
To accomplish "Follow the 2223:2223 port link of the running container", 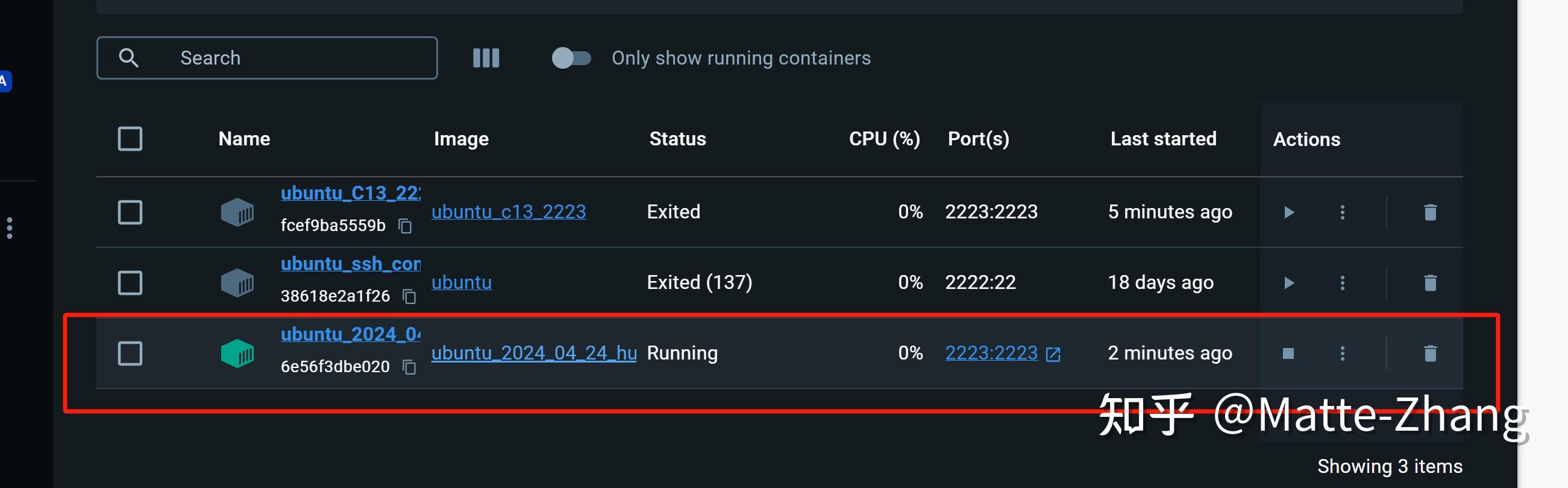I will point(991,353).
